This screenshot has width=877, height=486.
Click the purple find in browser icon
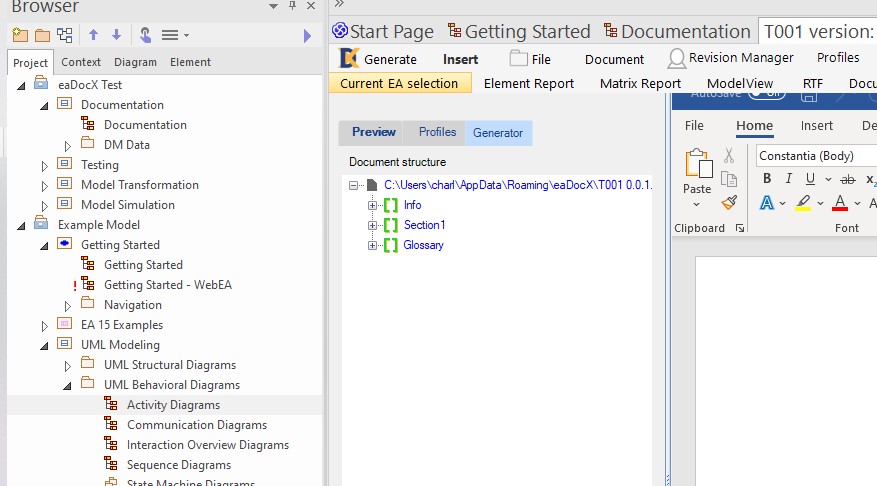145,35
